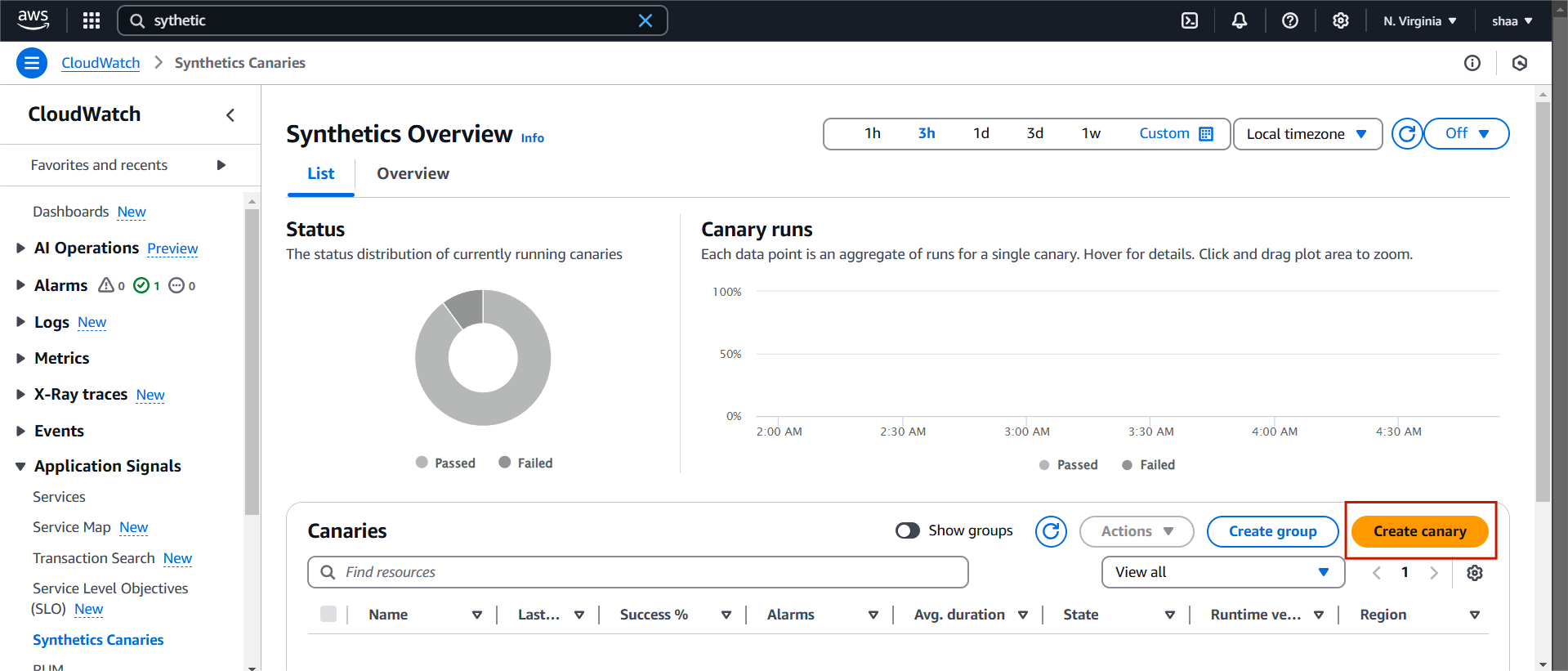Switch to the Overview tab
The width and height of the screenshot is (1568, 671).
413,173
